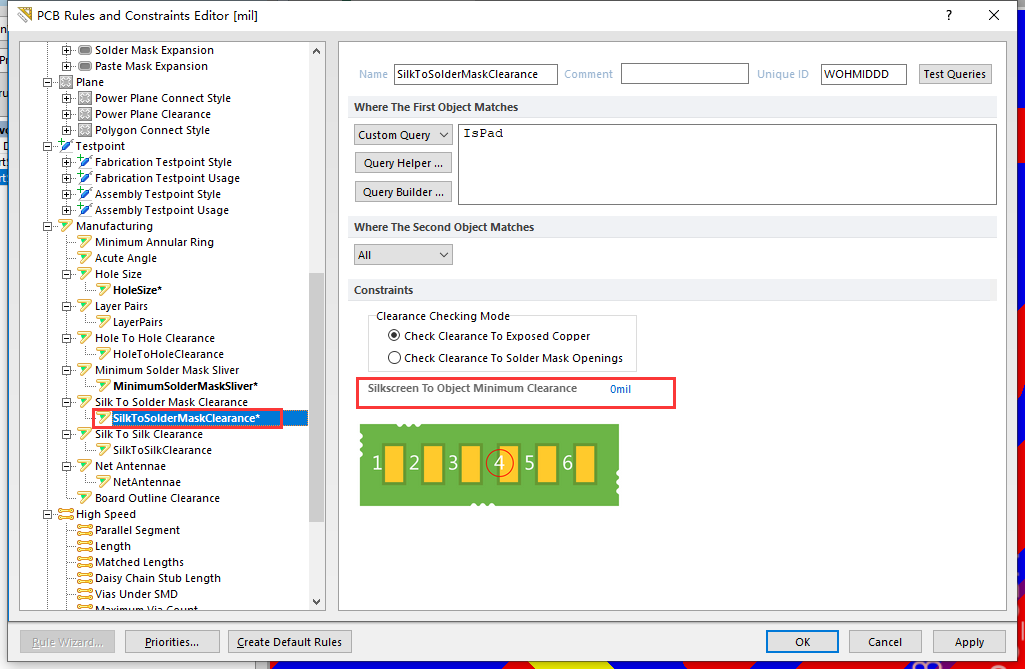Select the LayerPairs rule
Viewport: 1025px width, 669px height.
click(x=138, y=322)
